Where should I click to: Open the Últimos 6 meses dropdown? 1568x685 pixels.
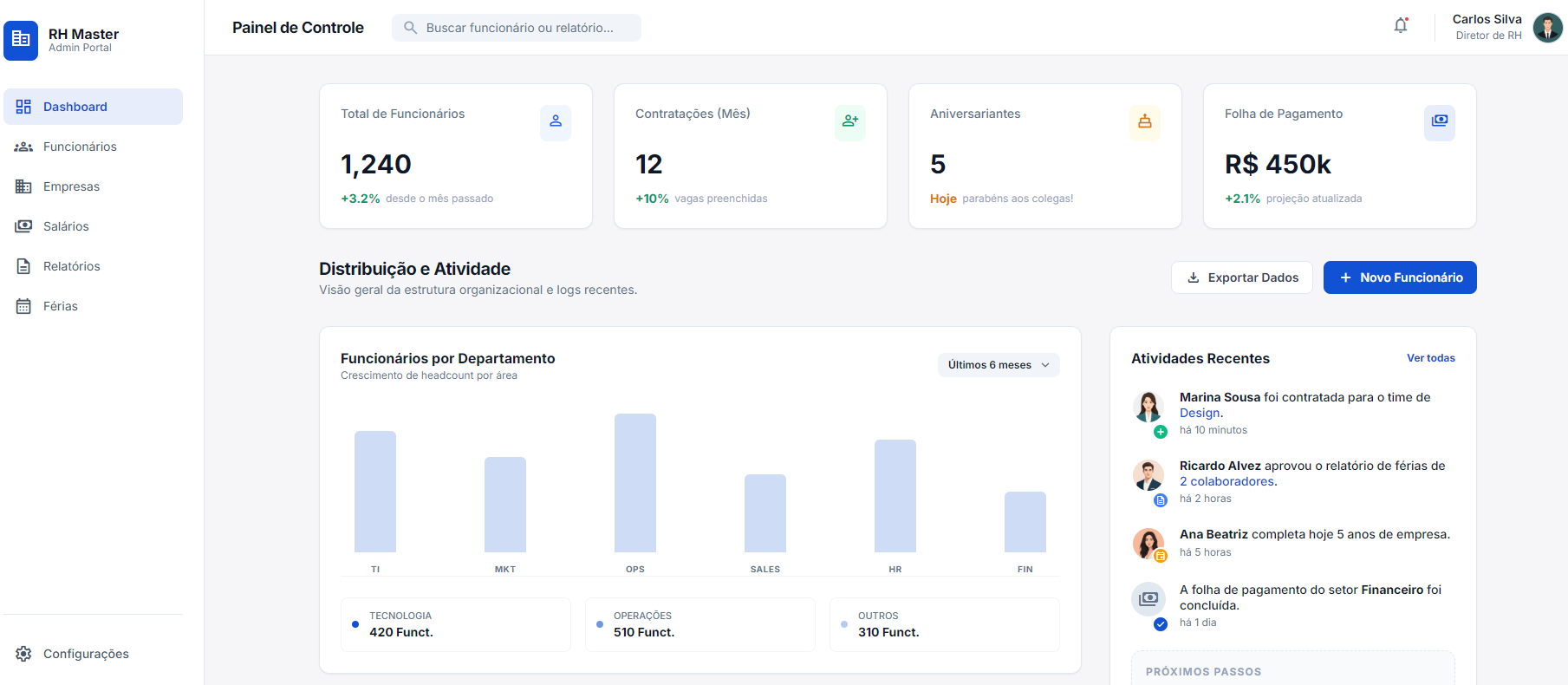click(998, 365)
